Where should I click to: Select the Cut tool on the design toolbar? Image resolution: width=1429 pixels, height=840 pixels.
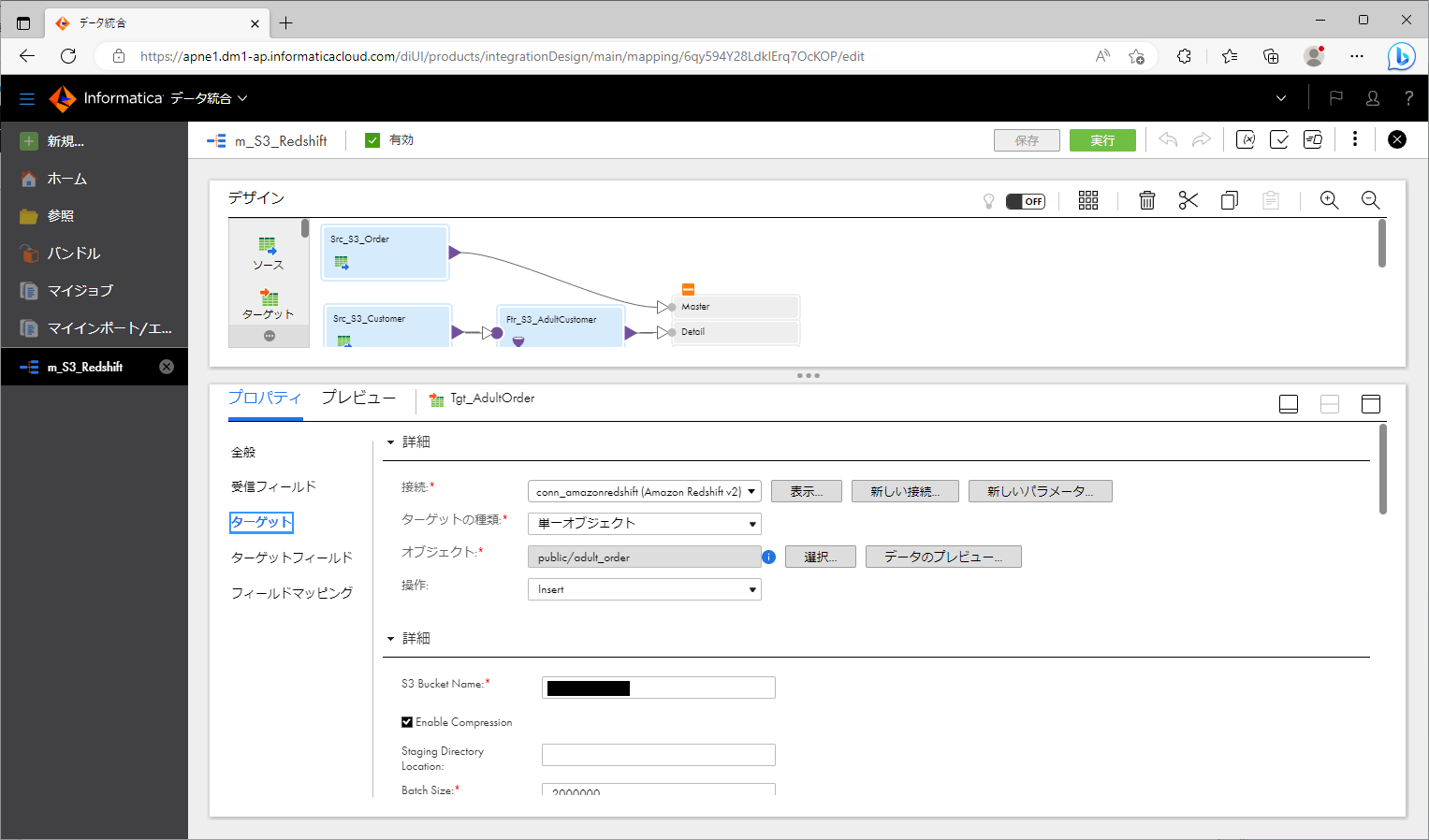click(1188, 199)
